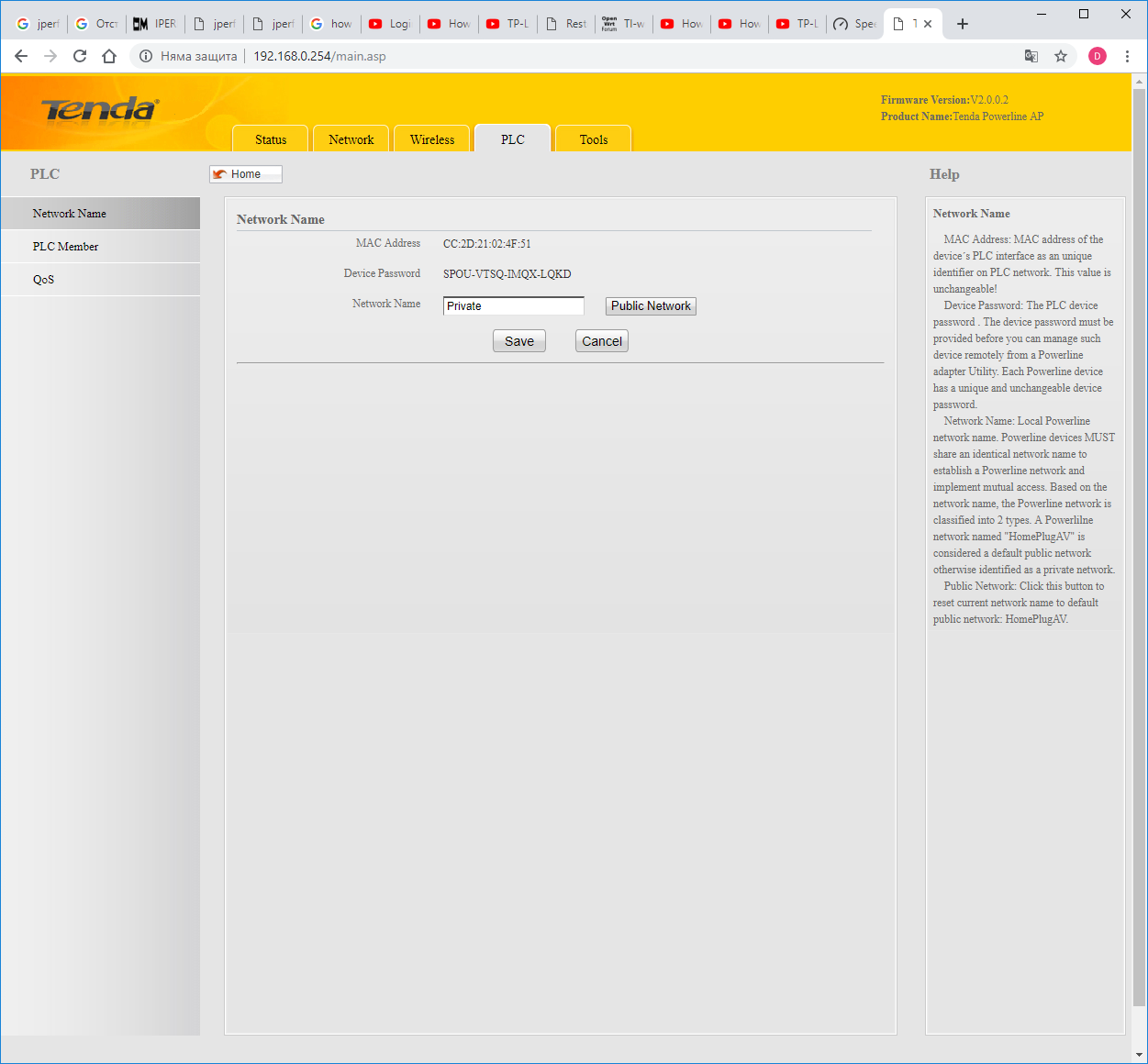Minimize the Chrome window
The height and width of the screenshot is (1064, 1148).
(x=1042, y=14)
